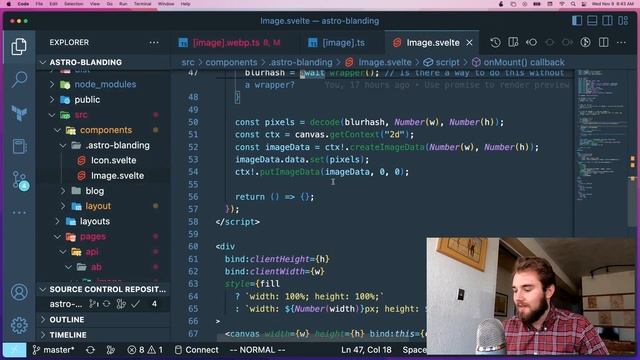Click line number 50 in gutter
Viewport: 640px width, 360px height.
click(x=193, y=122)
